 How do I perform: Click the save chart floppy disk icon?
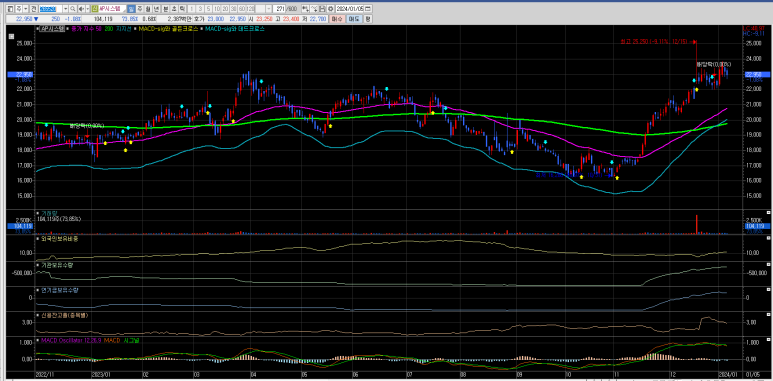tap(321, 9)
